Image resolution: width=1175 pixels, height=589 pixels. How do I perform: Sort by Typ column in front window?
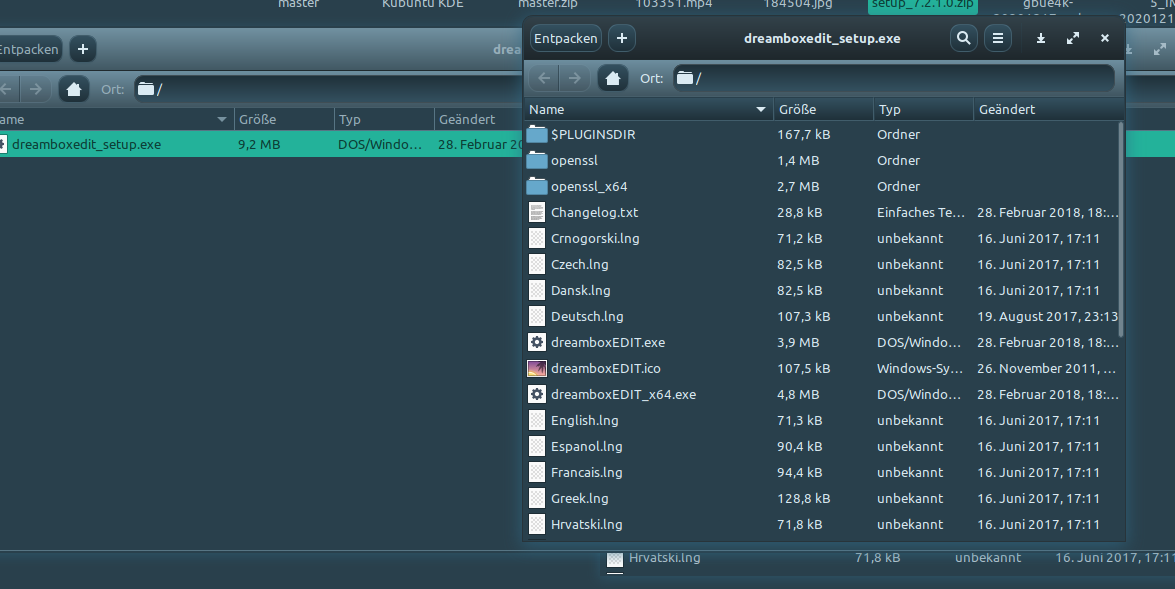(x=923, y=109)
